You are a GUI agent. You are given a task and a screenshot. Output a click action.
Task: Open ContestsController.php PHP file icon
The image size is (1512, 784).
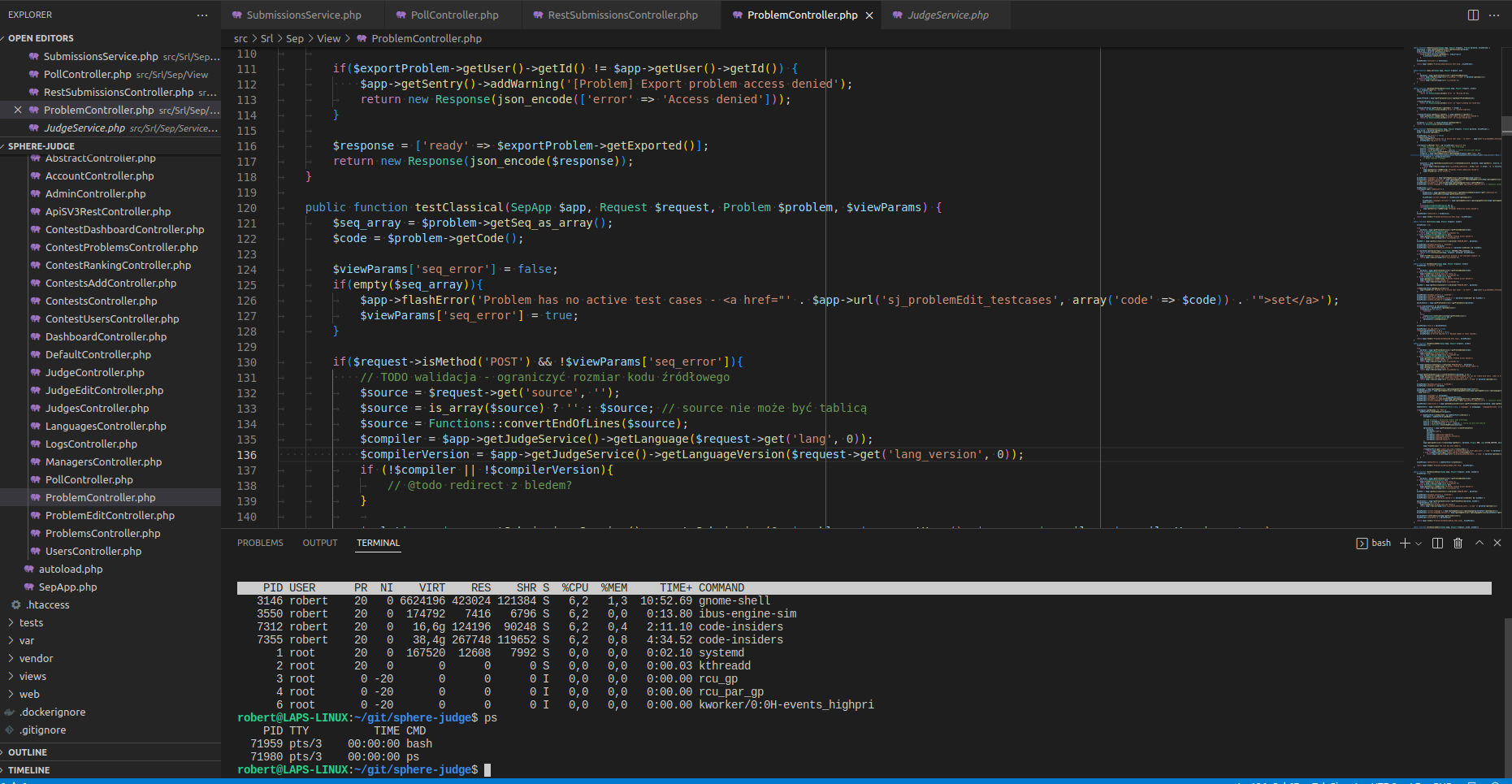pyautogui.click(x=35, y=301)
